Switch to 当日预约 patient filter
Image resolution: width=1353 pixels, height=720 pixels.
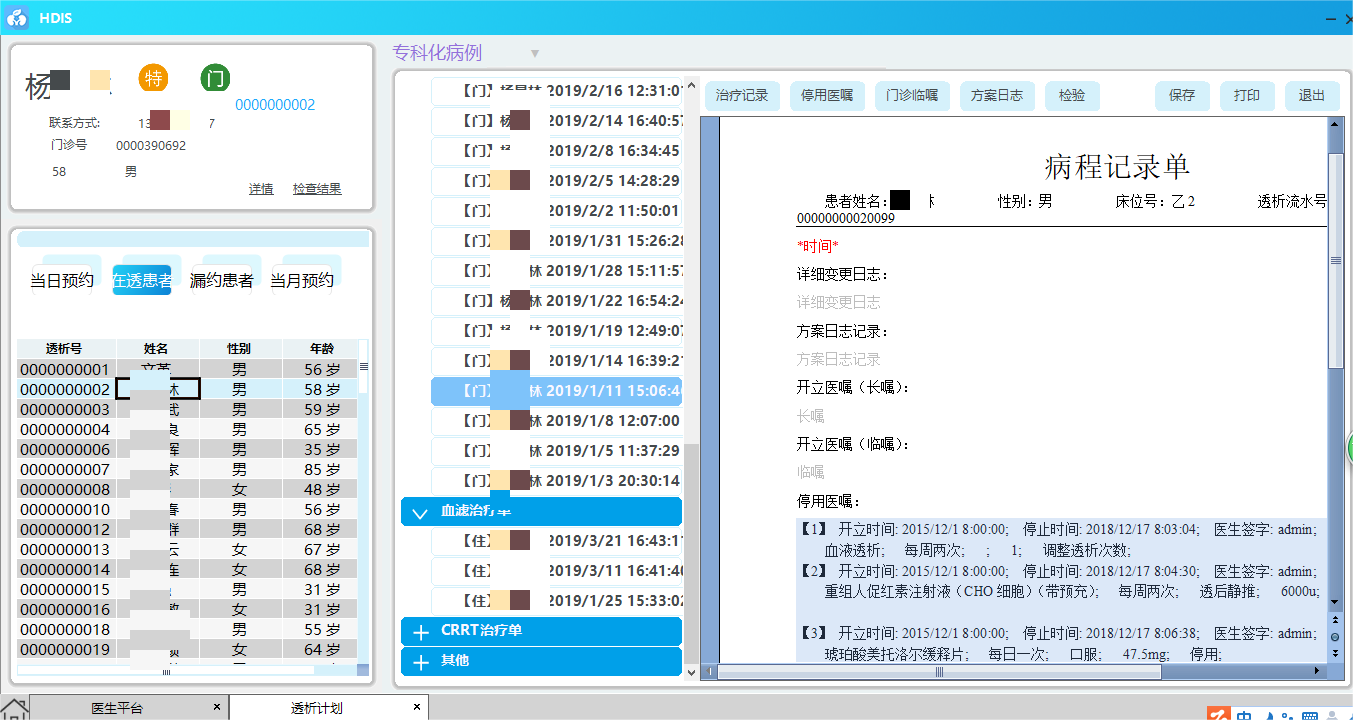pyautogui.click(x=62, y=280)
